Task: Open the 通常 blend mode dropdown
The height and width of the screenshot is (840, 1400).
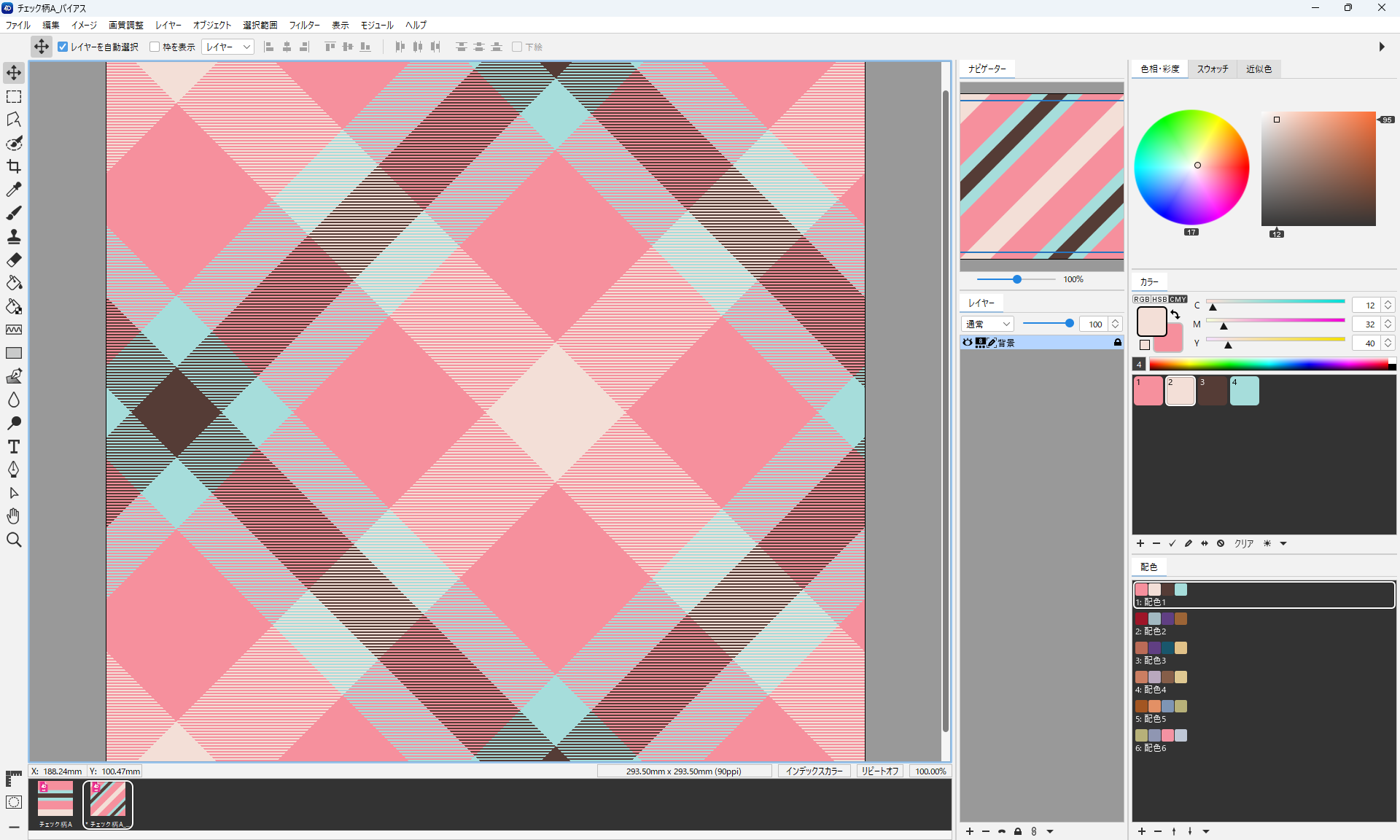Action: (x=988, y=324)
